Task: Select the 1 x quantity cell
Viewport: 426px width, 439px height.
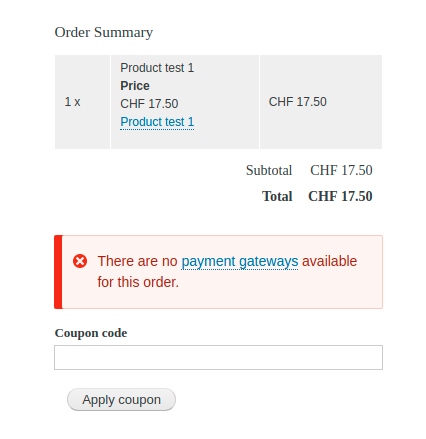Action: pos(82,102)
